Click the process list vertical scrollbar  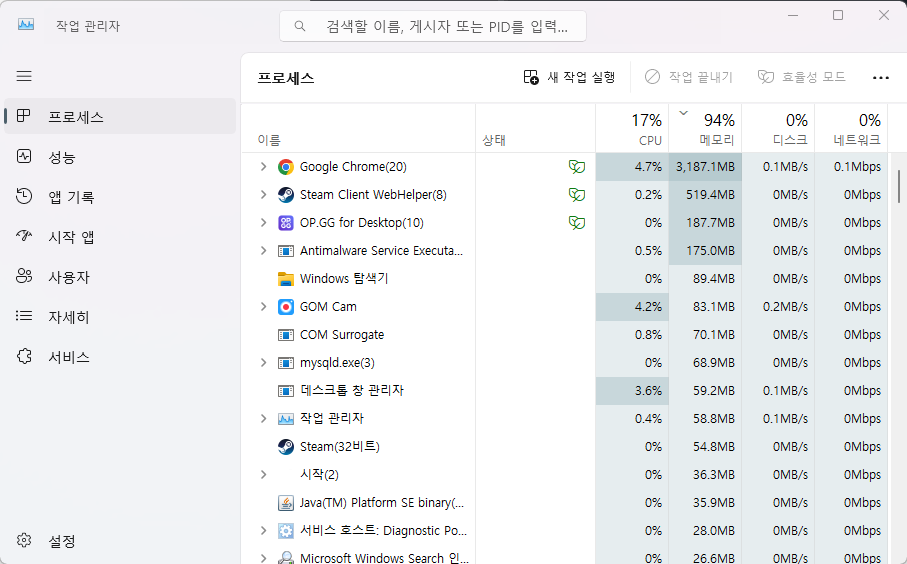pyautogui.click(x=898, y=186)
